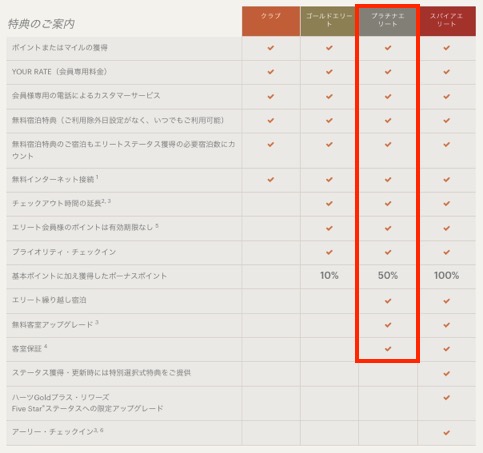Click スパイアエリート checkmark for ハーツGoldプラス row
Viewport: 483px width, 453px height.
[446, 397]
